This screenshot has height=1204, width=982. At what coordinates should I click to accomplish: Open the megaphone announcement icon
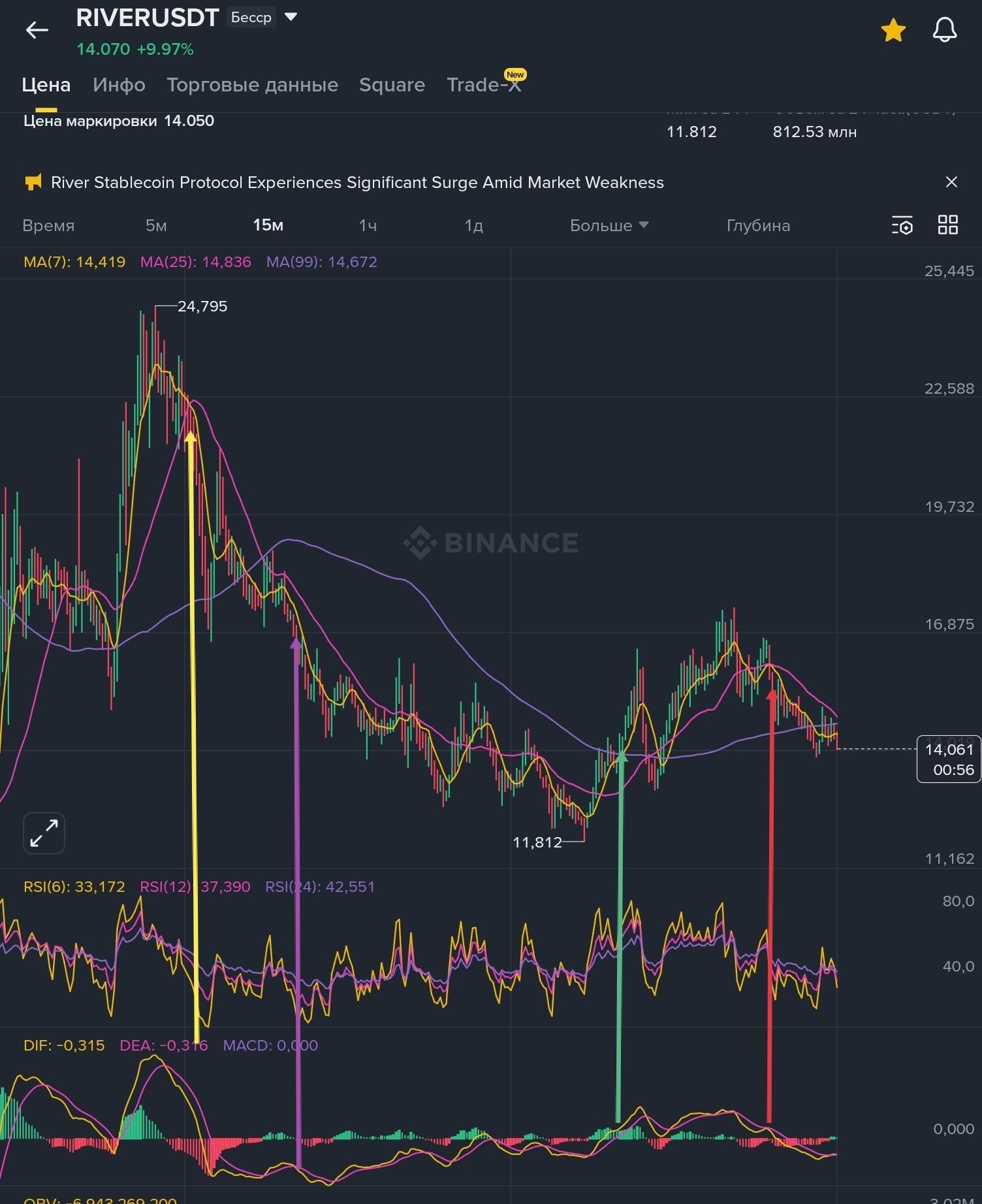coord(33,182)
